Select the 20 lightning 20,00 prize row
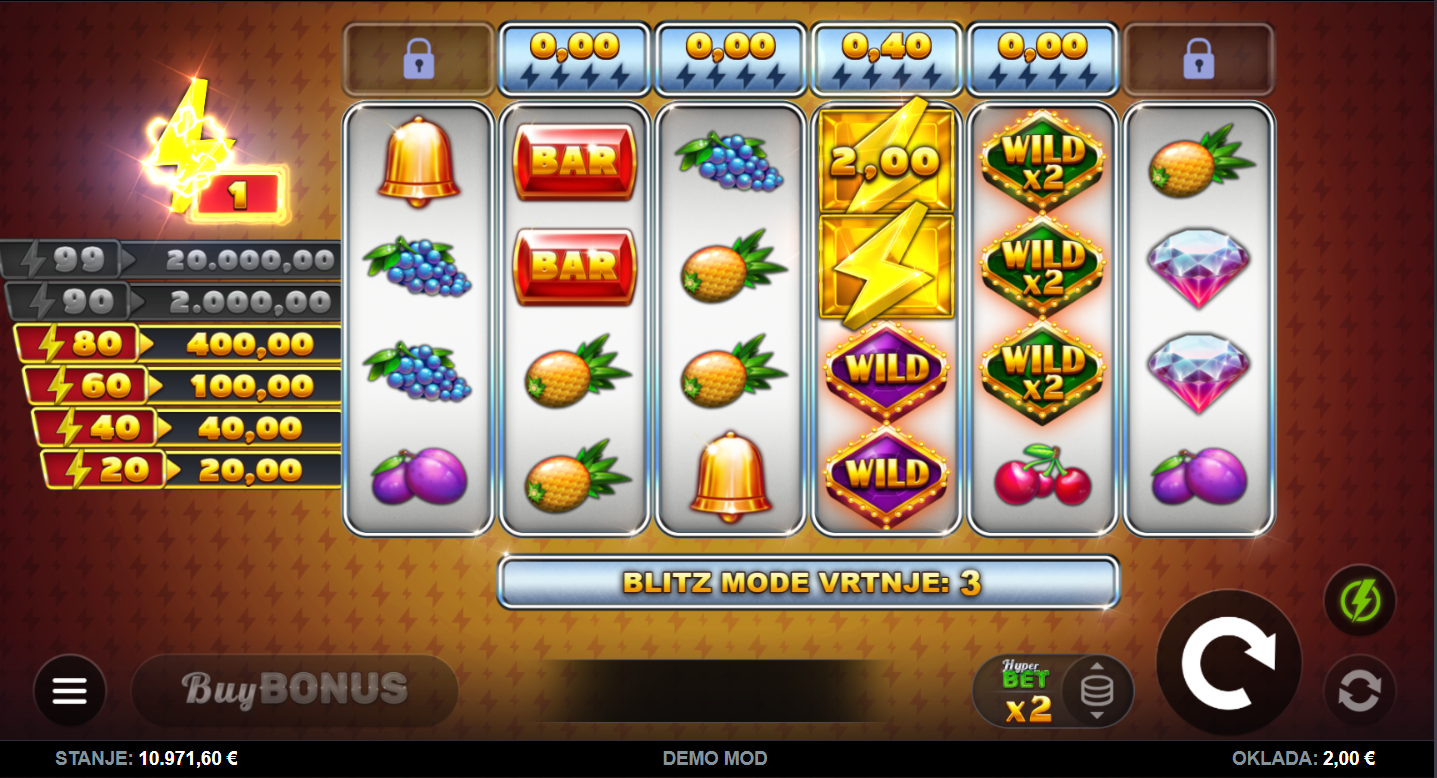1437x778 pixels. pos(192,469)
